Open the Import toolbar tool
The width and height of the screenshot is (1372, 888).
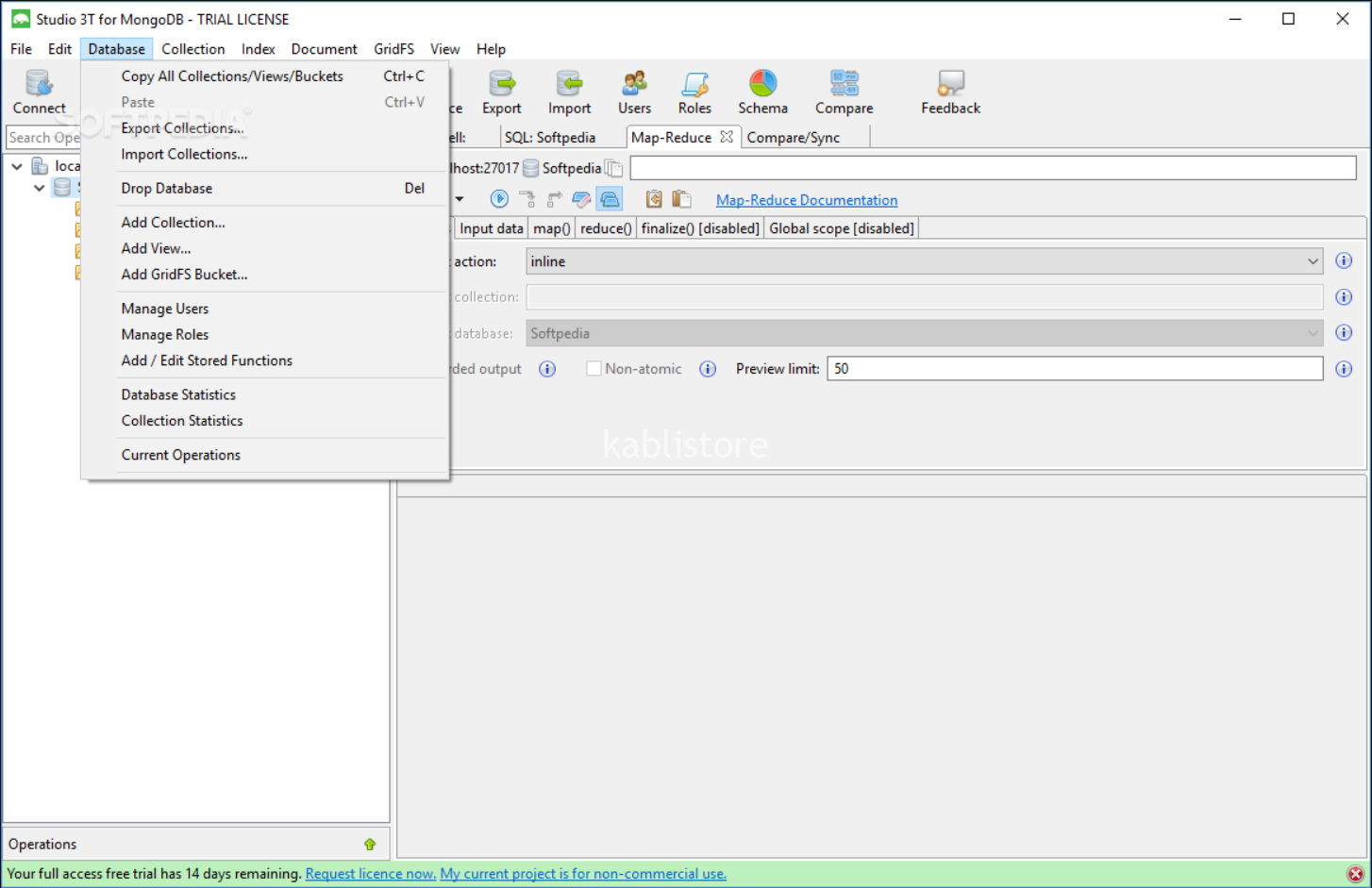coord(569,92)
